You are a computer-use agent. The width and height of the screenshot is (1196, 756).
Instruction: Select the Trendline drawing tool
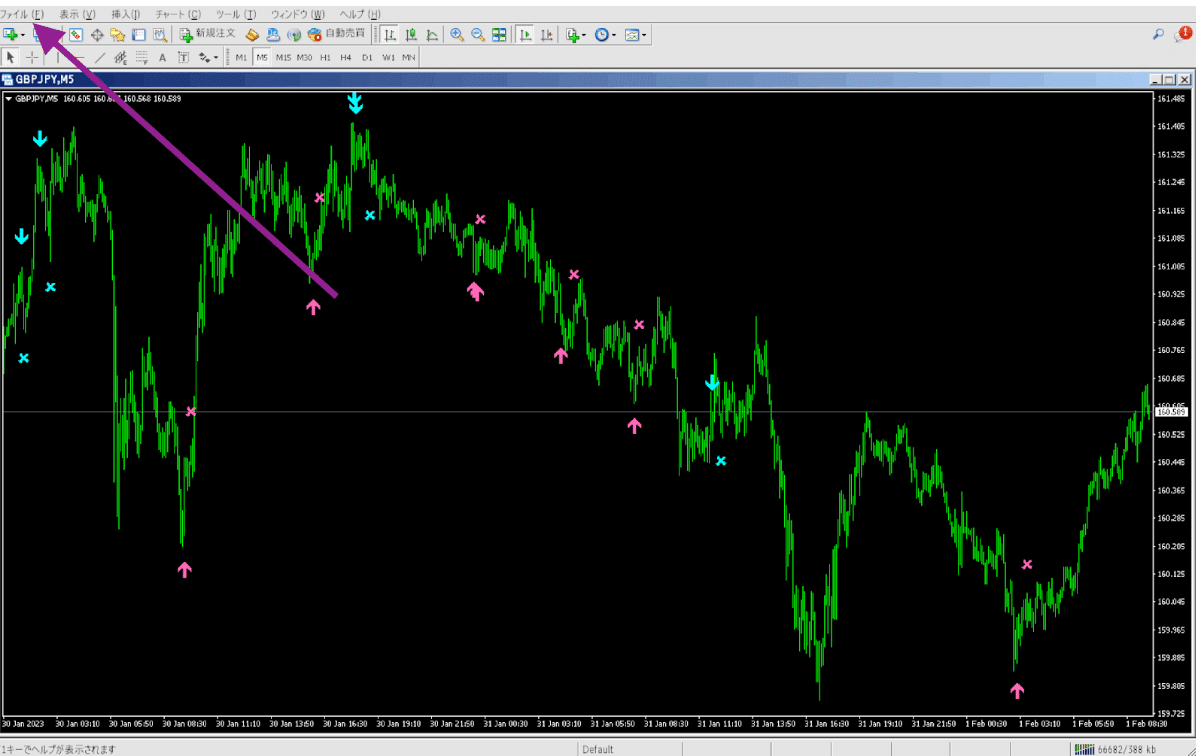pos(100,57)
